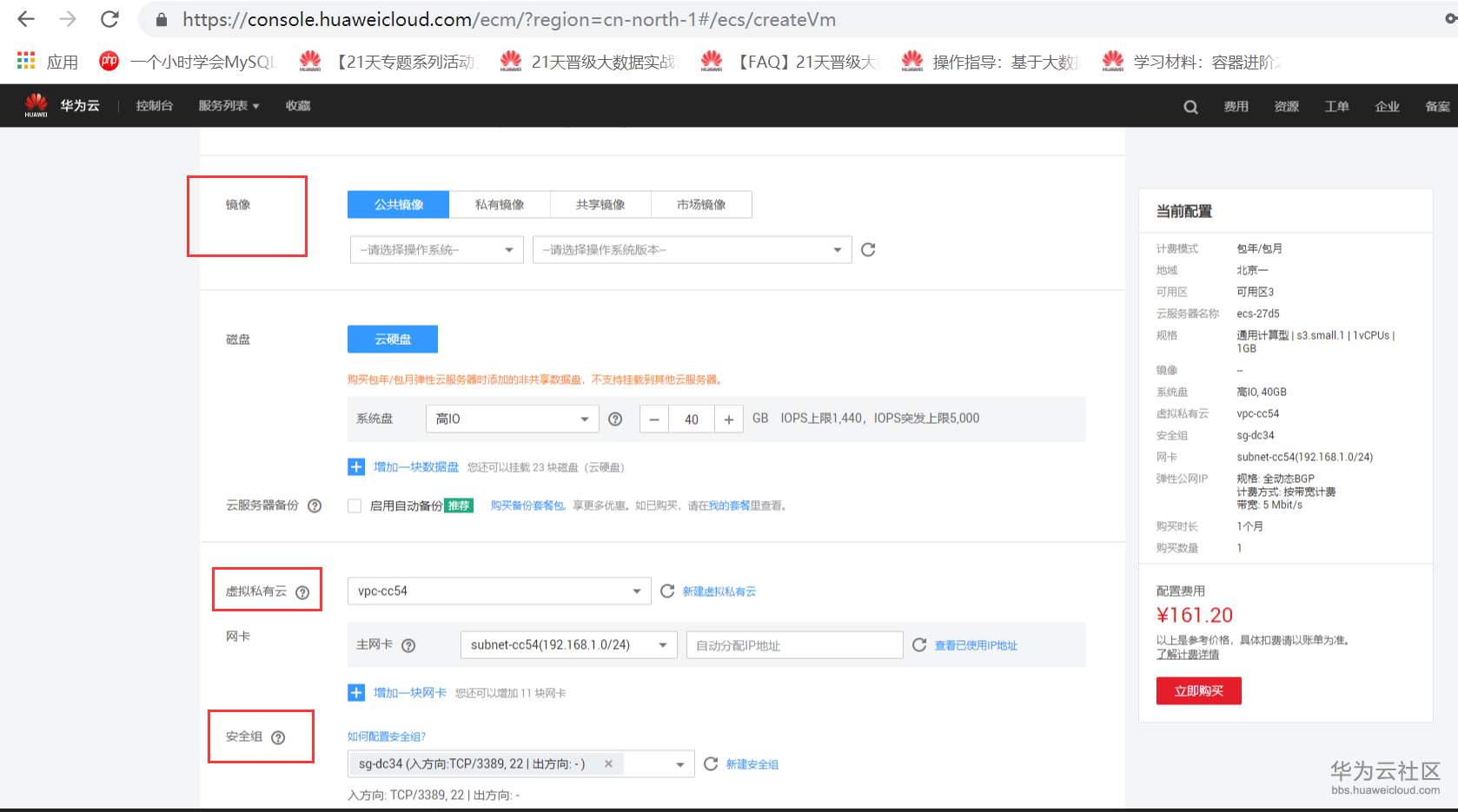
Task: Open 如何配置安全组 help link
Action: (387, 736)
